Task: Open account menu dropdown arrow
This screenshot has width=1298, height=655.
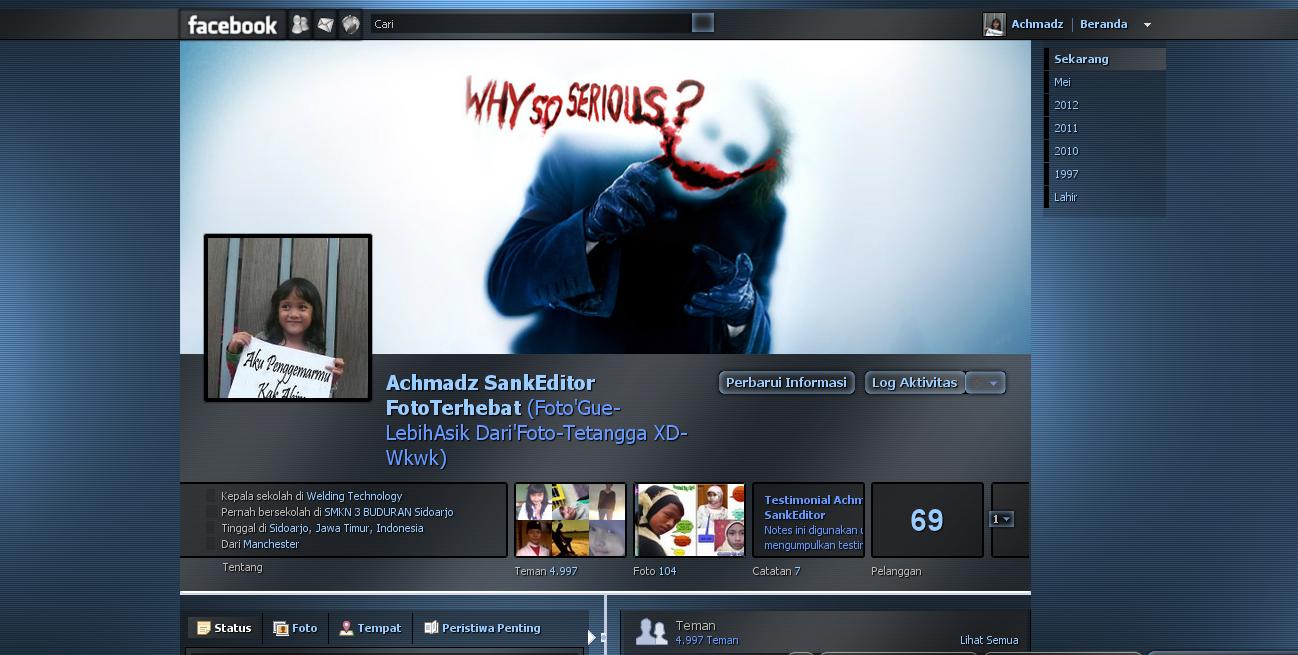Action: pos(1147,25)
